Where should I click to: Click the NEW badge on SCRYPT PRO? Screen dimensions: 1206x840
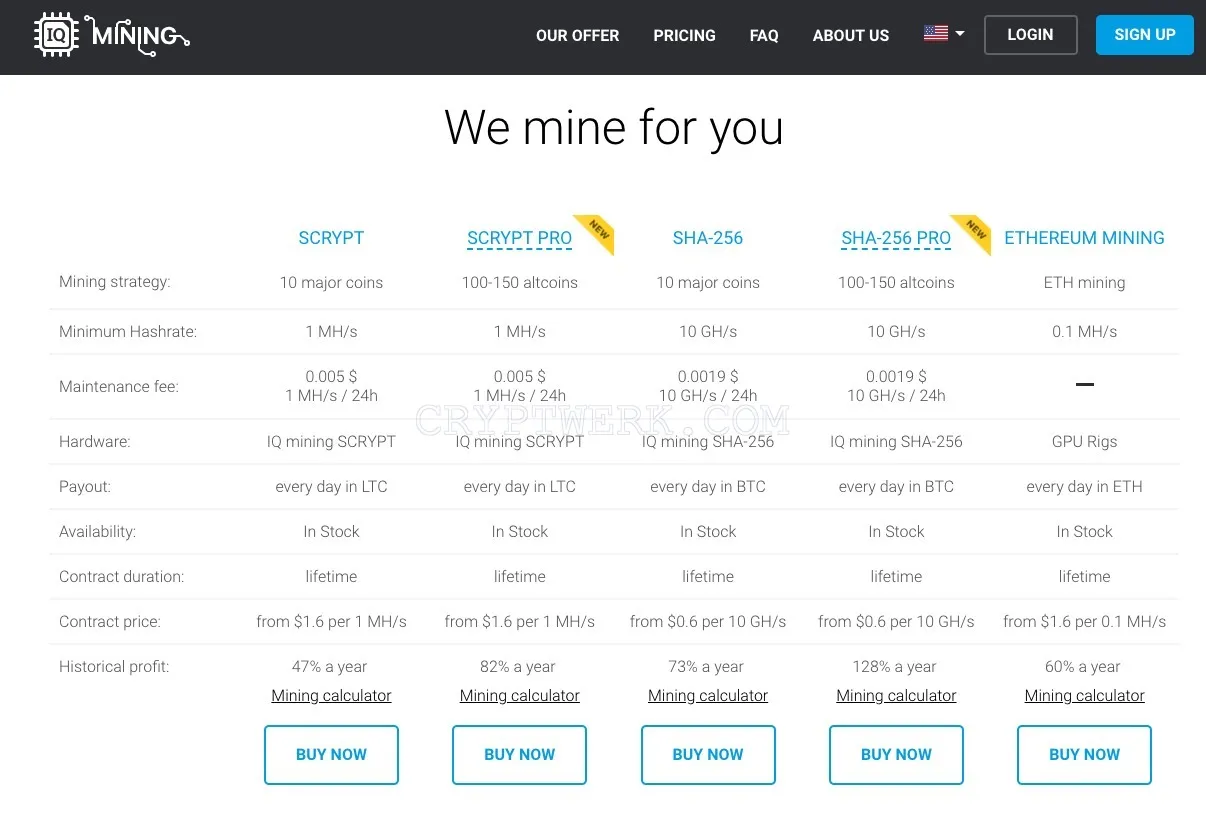[x=598, y=231]
